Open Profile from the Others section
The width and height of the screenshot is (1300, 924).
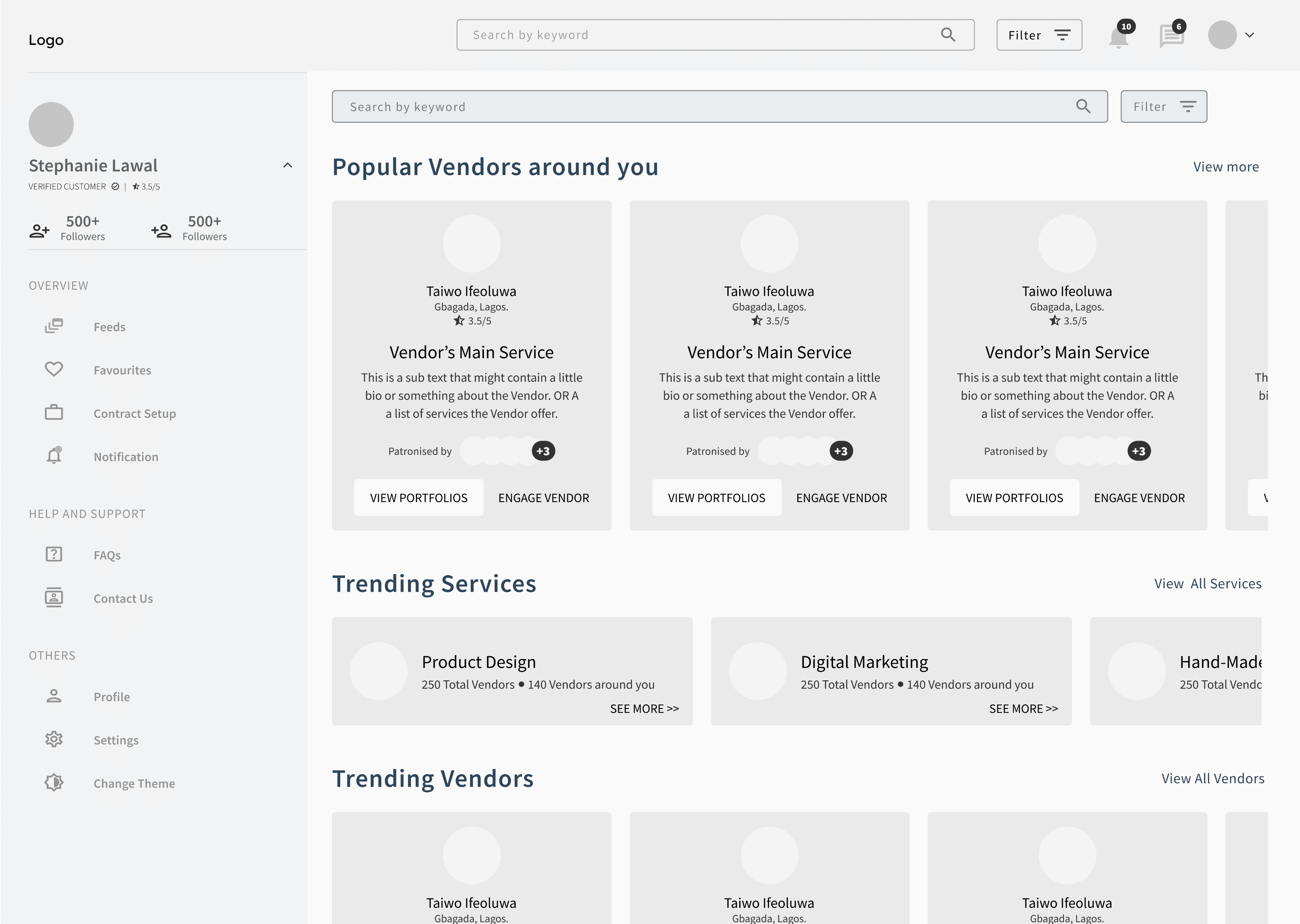pos(111,697)
